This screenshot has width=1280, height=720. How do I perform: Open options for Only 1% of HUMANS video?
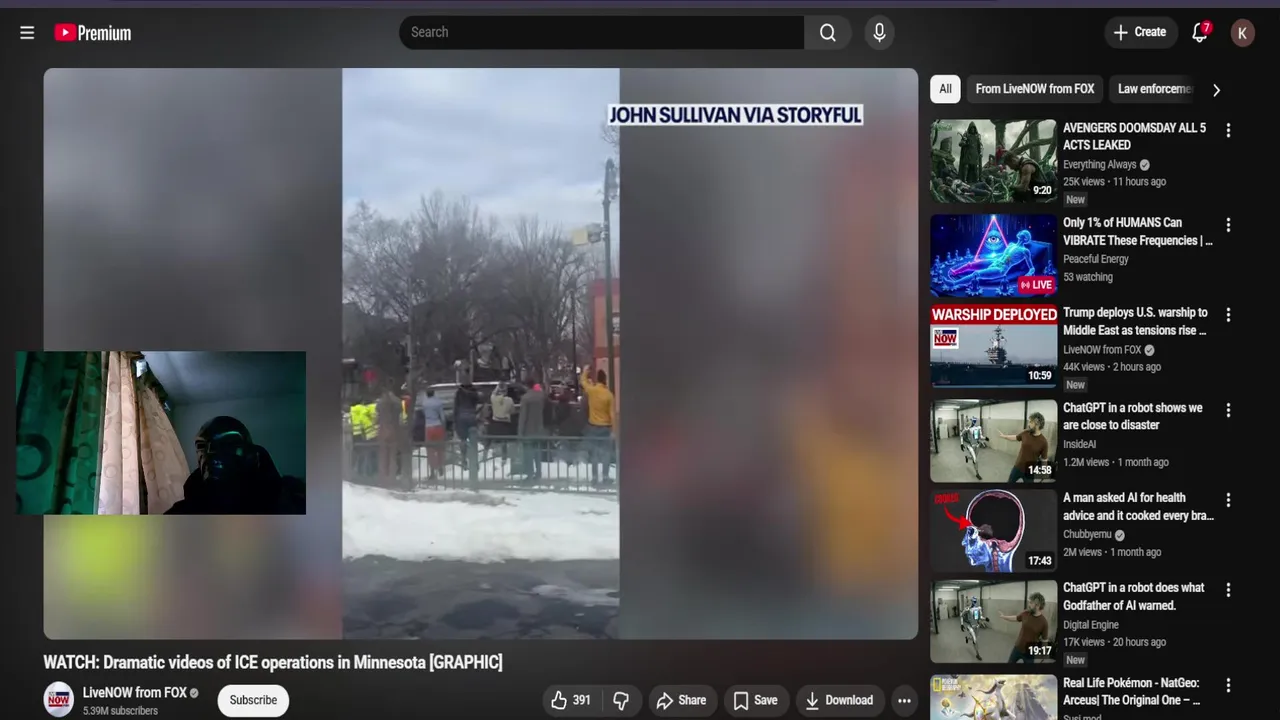tap(1228, 225)
